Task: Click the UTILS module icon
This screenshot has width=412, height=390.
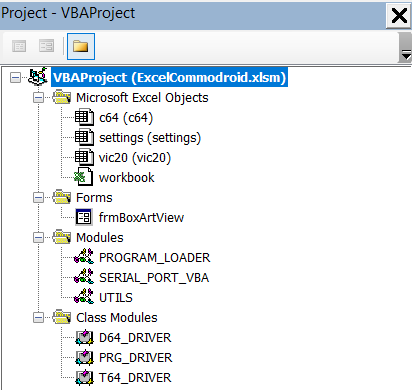Action: coord(84,297)
